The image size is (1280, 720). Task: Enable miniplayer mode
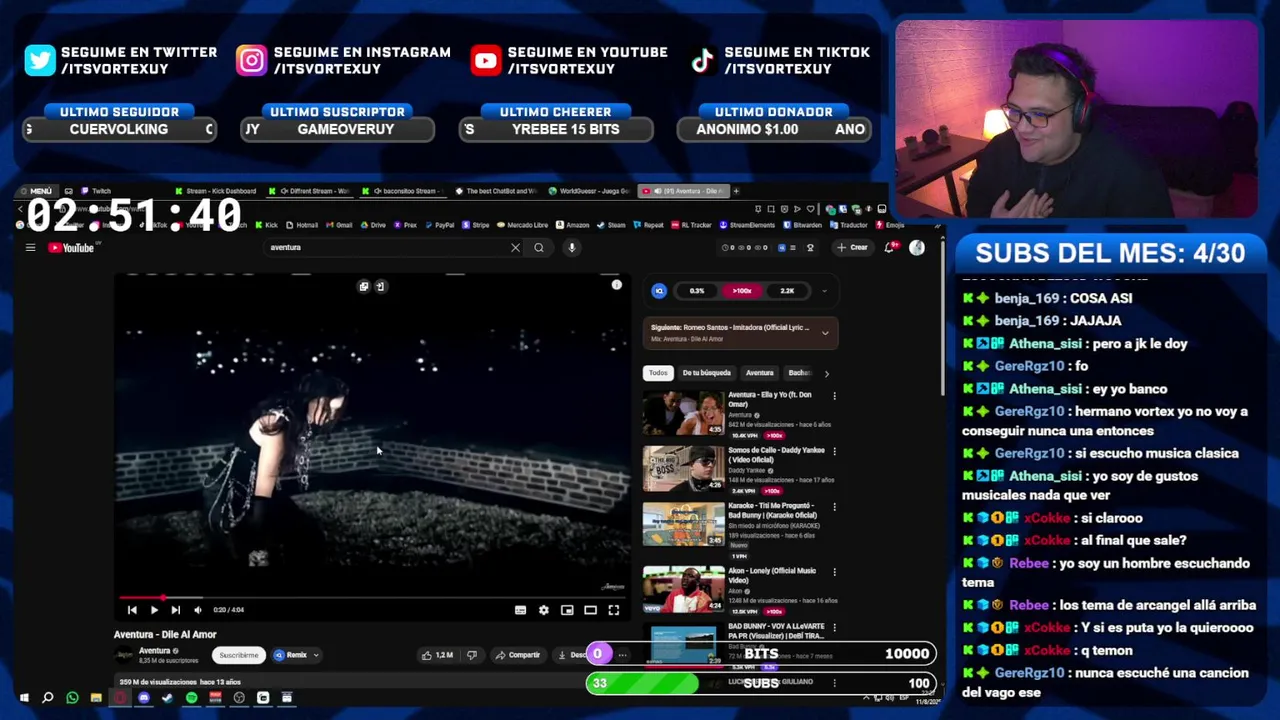[x=567, y=610]
